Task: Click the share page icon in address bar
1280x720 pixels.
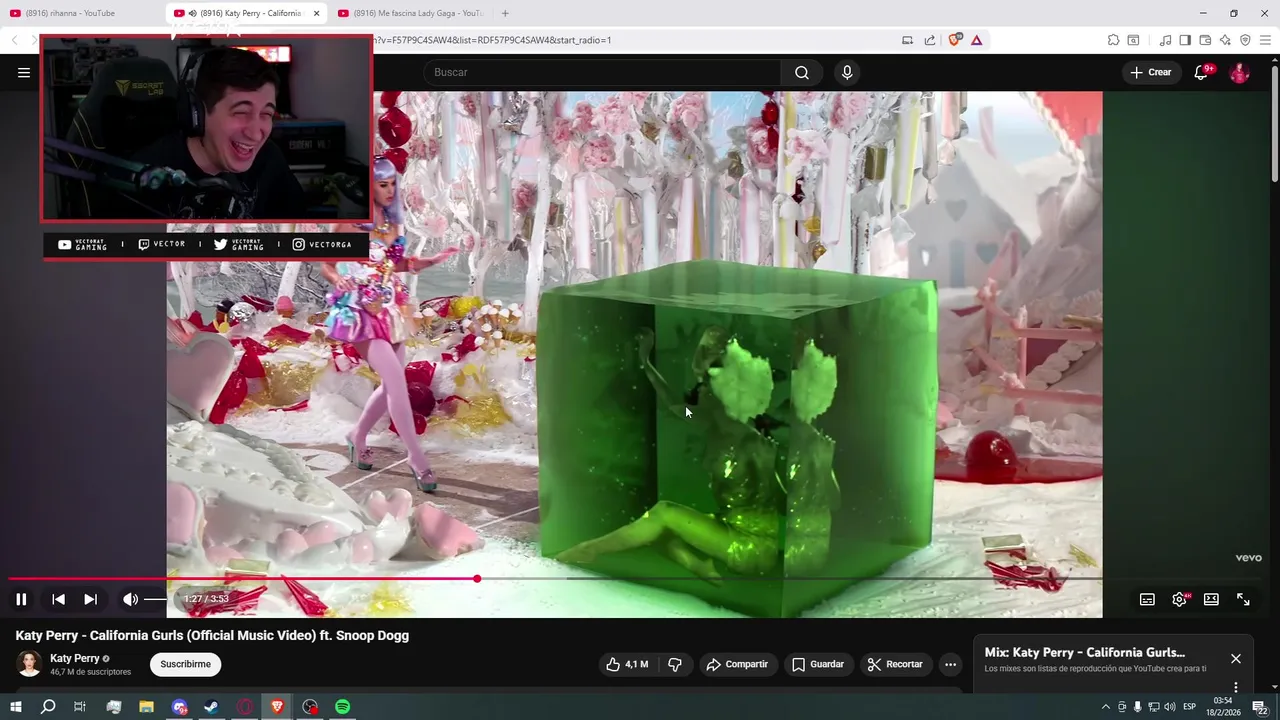Action: coord(930,40)
